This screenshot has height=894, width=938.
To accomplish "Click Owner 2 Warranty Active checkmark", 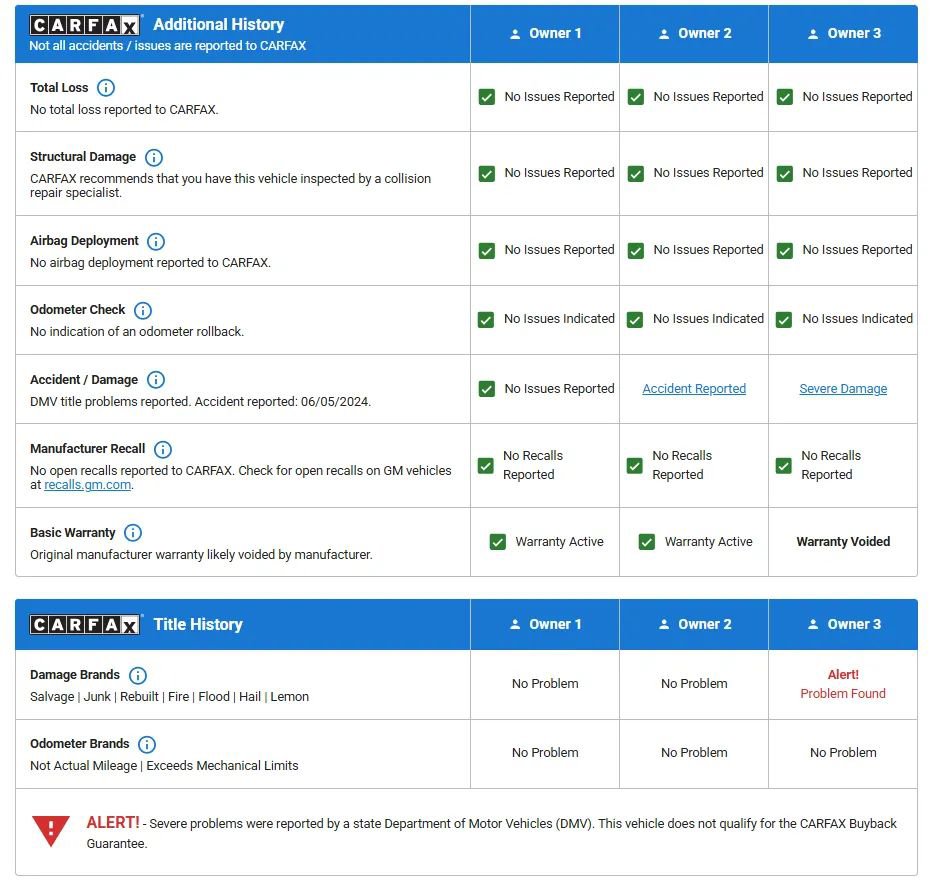I will click(x=646, y=542).
